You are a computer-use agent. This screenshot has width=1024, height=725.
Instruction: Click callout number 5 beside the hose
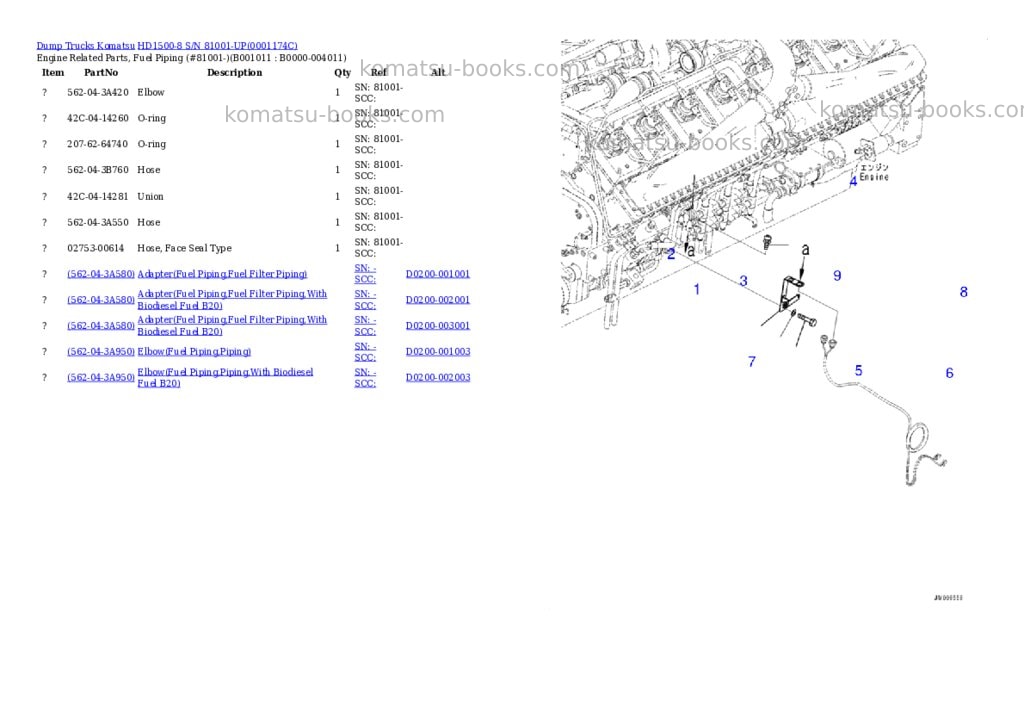click(x=859, y=371)
